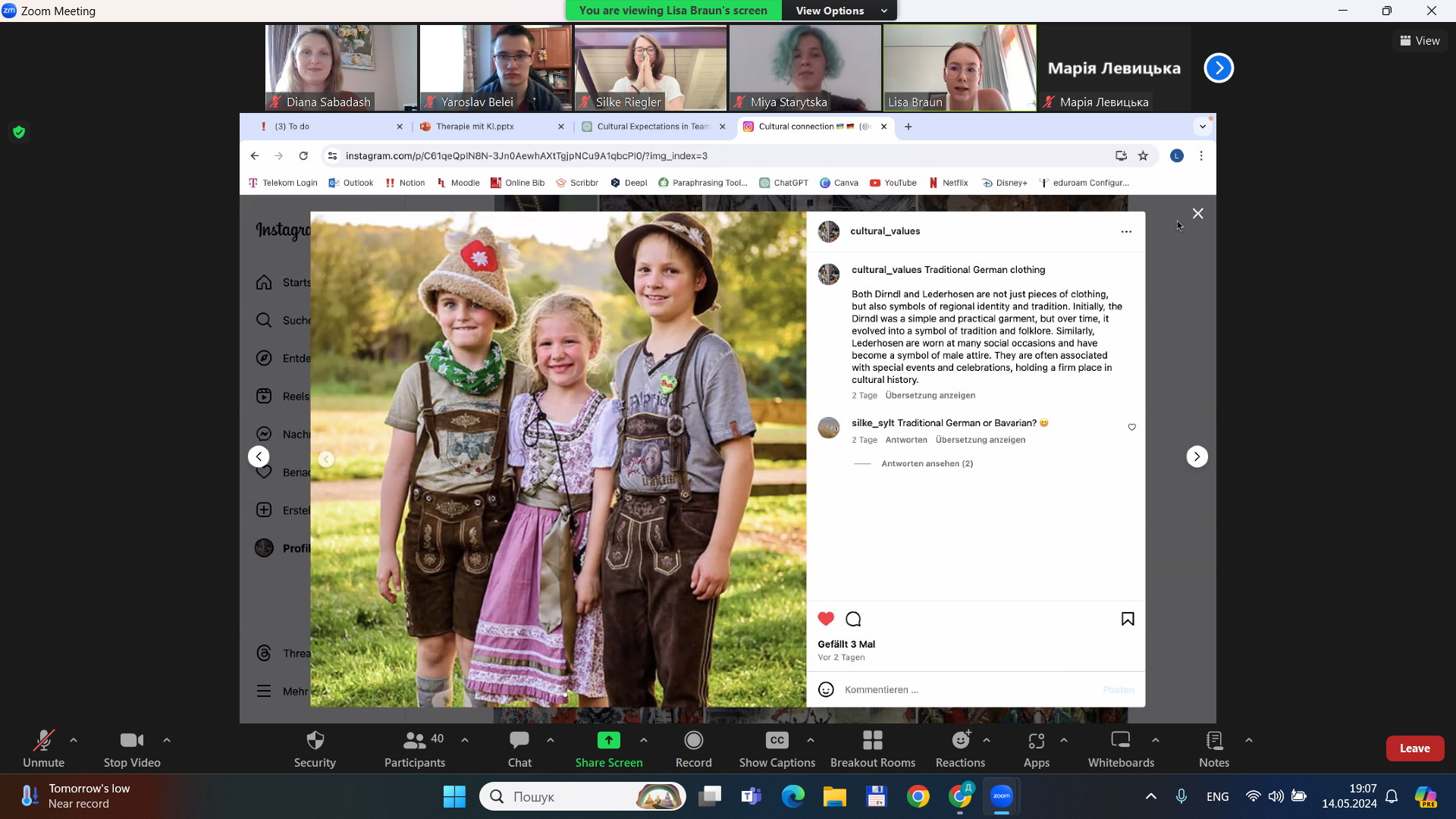The height and width of the screenshot is (819, 1456).
Task: Expand the arrow next to Participants
Action: point(465,740)
